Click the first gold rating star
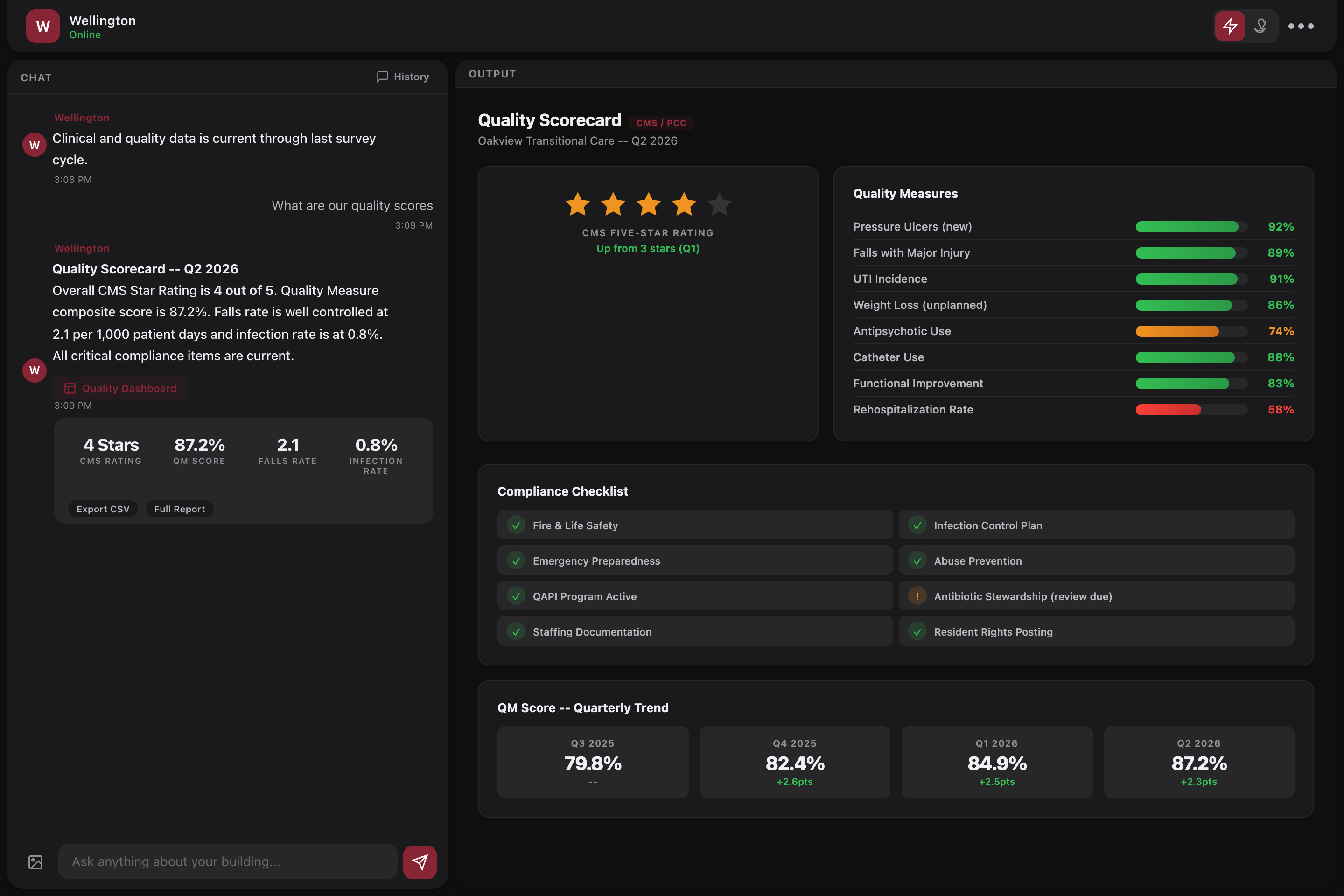Image resolution: width=1344 pixels, height=896 pixels. 577,204
